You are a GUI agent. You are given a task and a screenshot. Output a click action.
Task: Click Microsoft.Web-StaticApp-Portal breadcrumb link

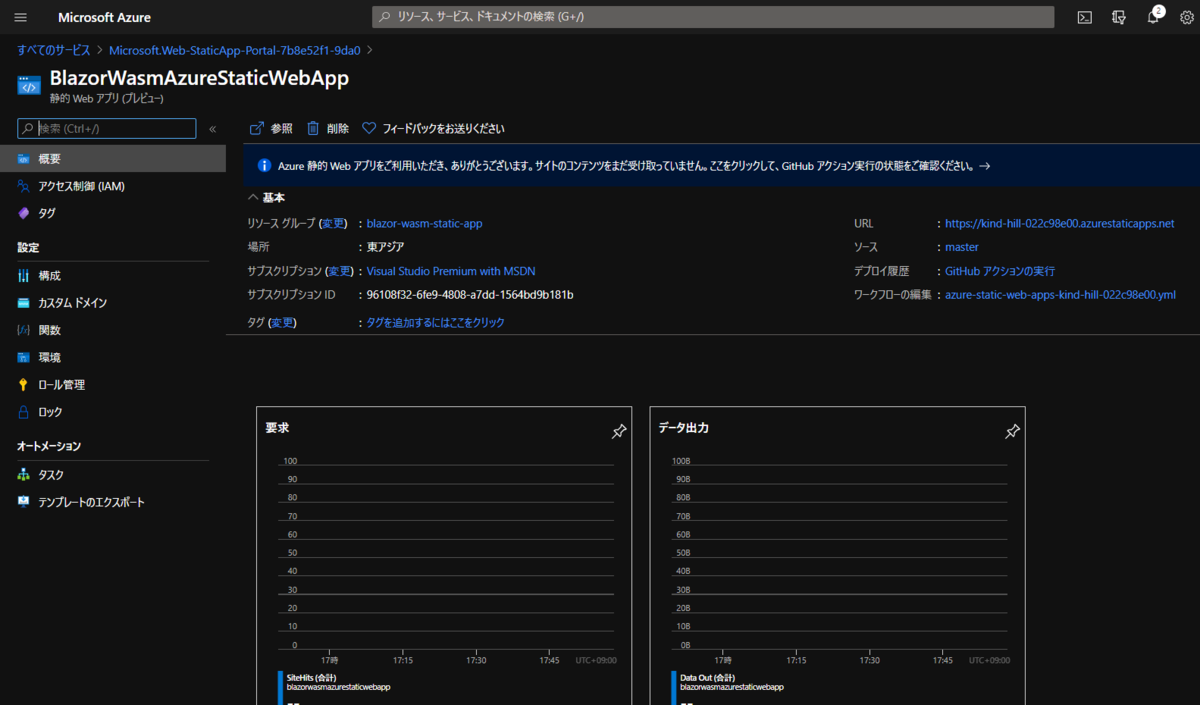point(235,50)
